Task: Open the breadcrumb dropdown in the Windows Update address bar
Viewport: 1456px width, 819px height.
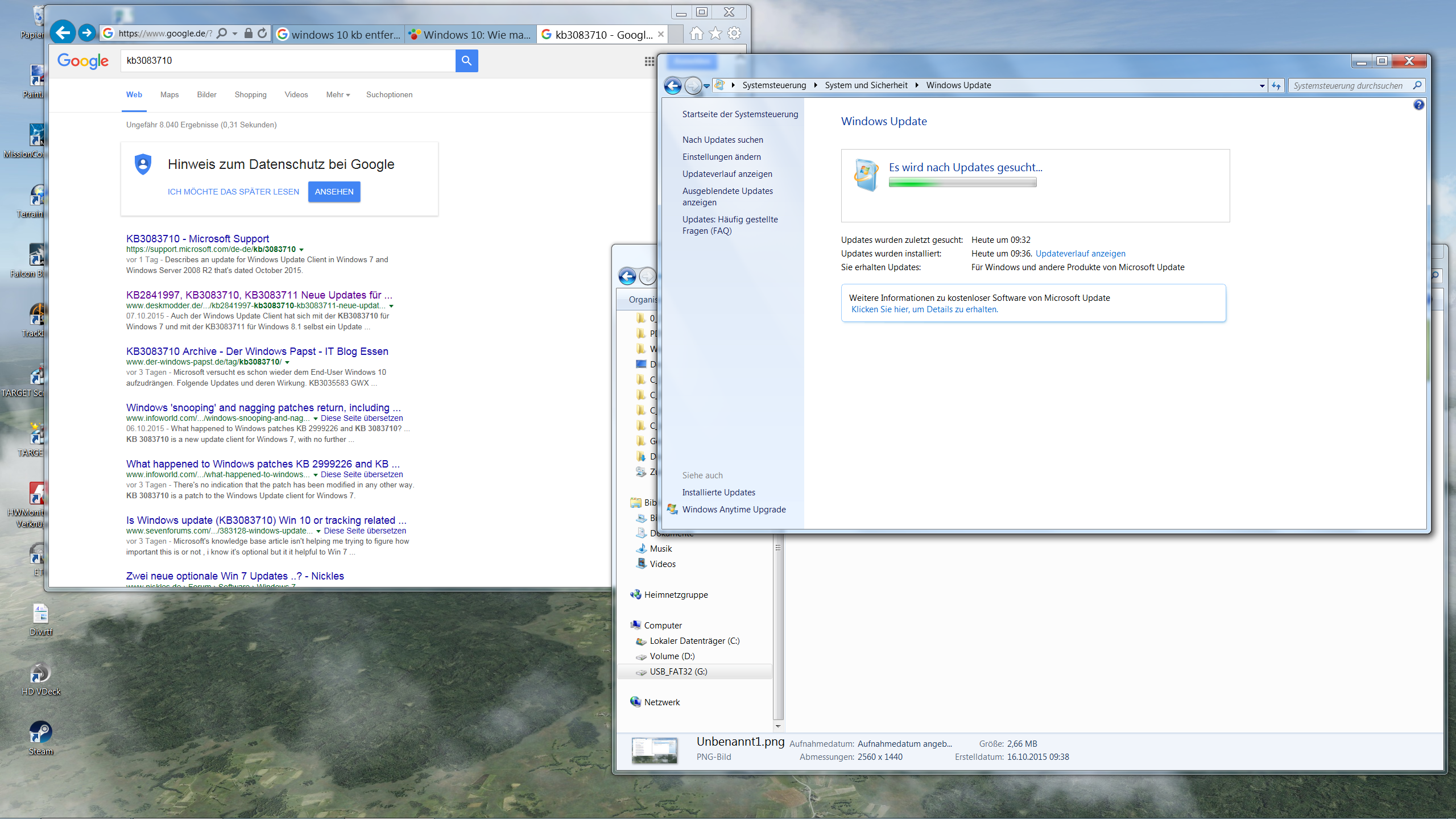Action: 1261,85
